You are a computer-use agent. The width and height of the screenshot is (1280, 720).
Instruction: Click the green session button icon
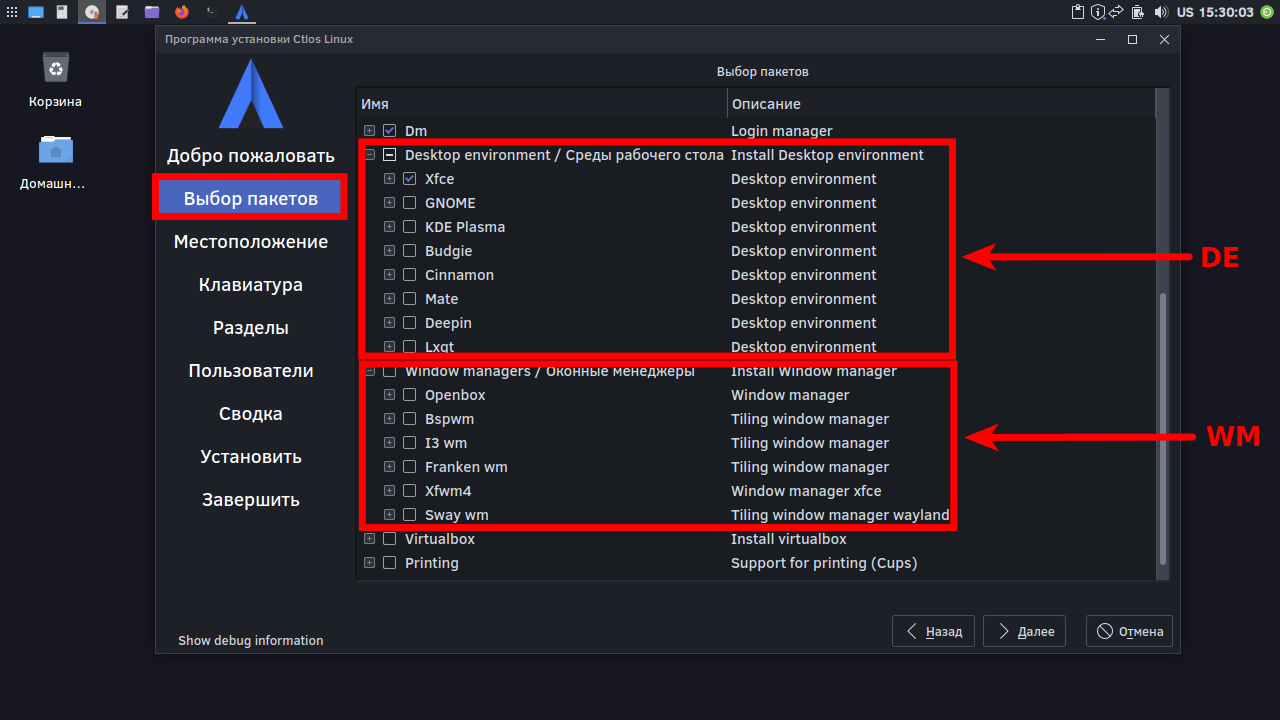pos(1267,12)
